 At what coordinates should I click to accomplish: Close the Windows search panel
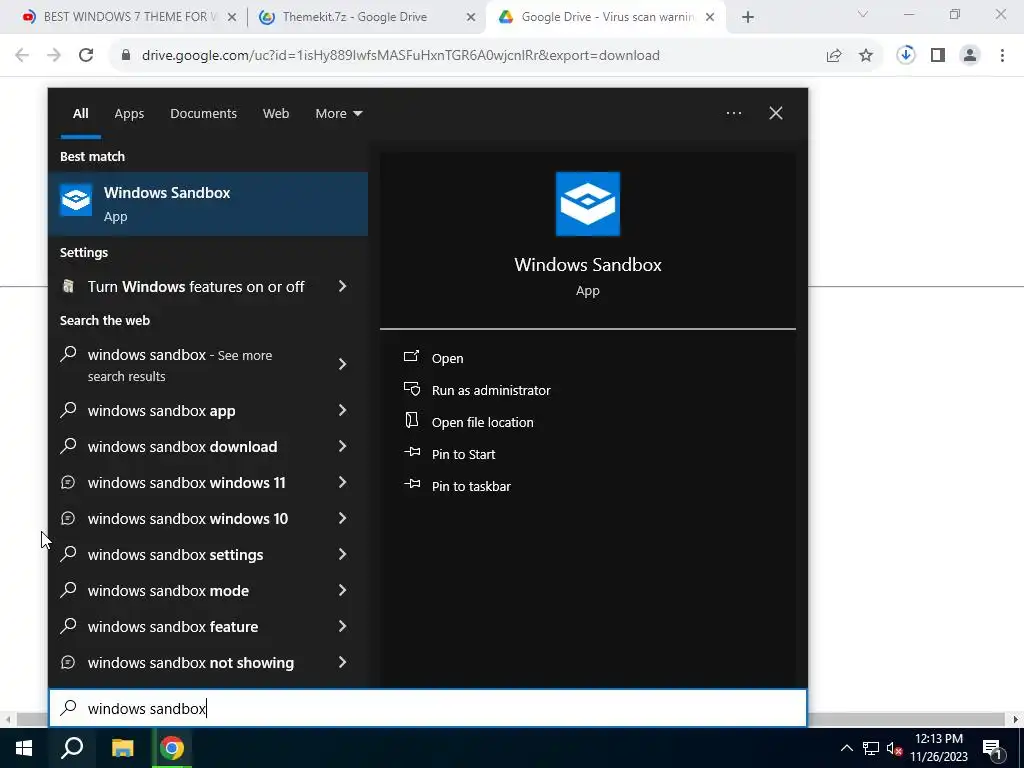tap(775, 113)
